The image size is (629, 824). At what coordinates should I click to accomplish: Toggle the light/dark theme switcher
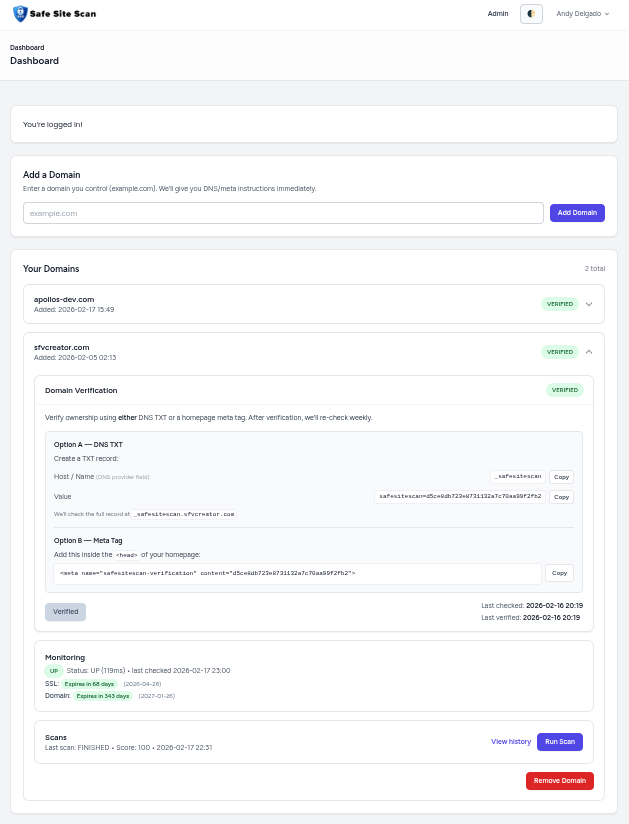point(531,14)
